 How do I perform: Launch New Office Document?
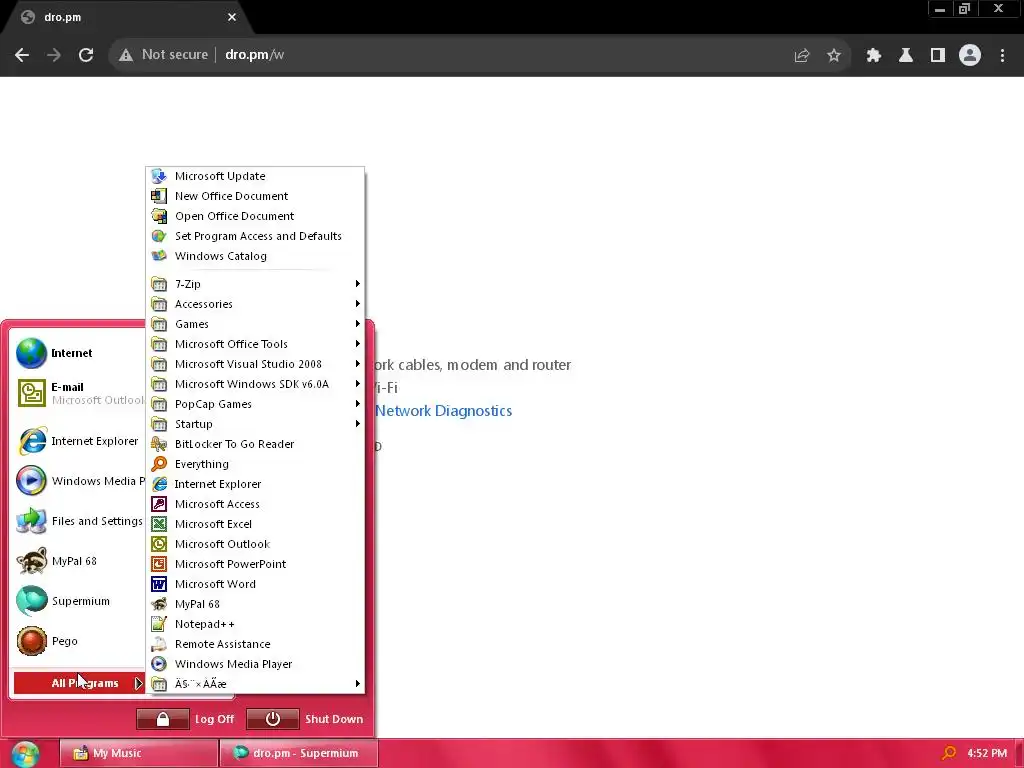(x=255, y=196)
